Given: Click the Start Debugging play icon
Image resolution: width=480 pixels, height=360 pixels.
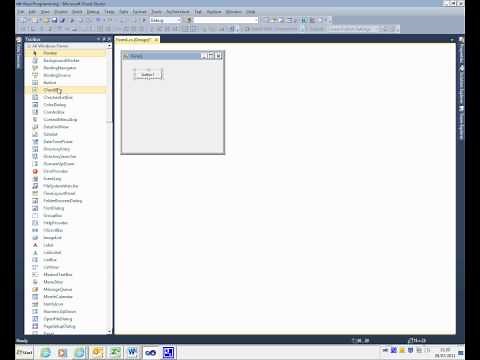Looking at the screenshot, I should [x=144, y=20].
